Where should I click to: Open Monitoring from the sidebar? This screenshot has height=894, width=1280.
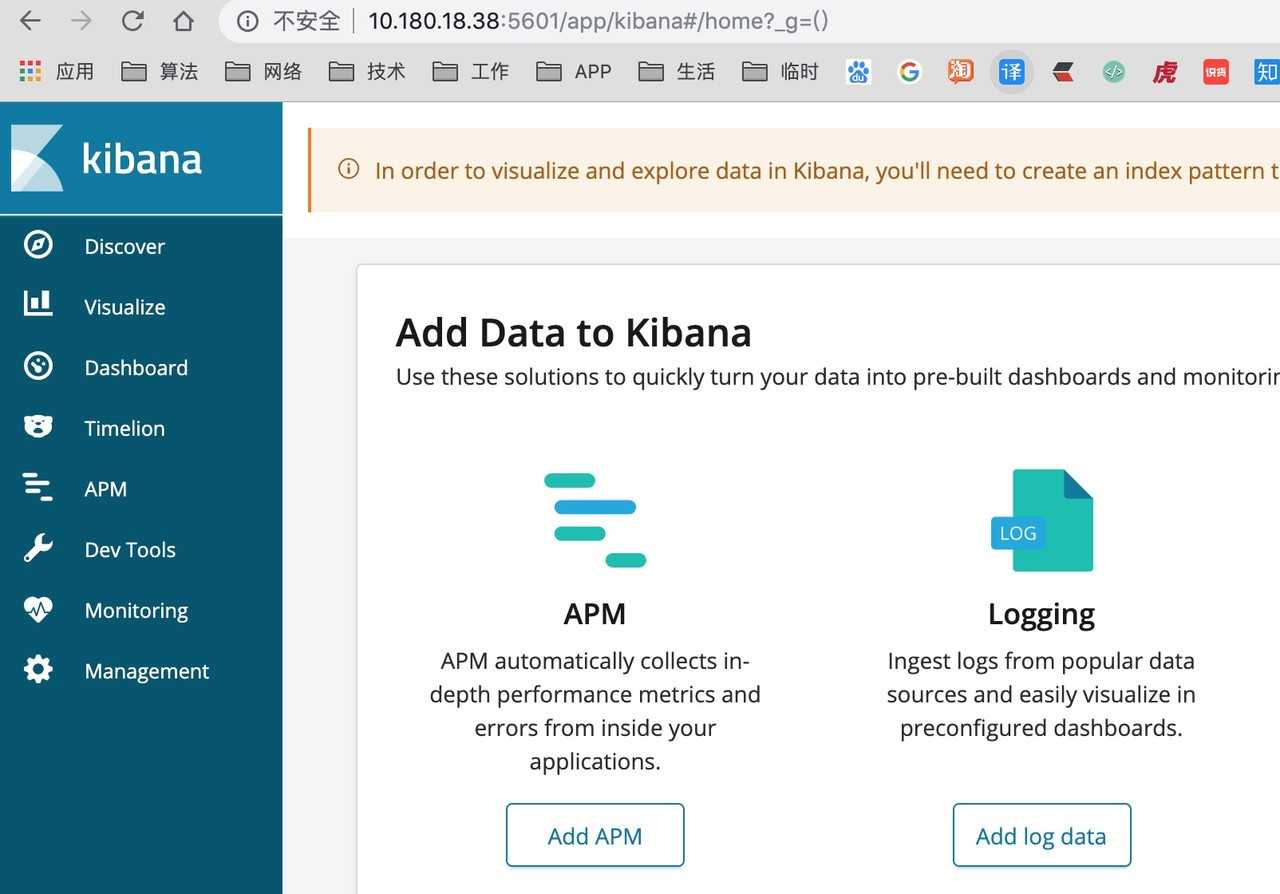tap(136, 610)
